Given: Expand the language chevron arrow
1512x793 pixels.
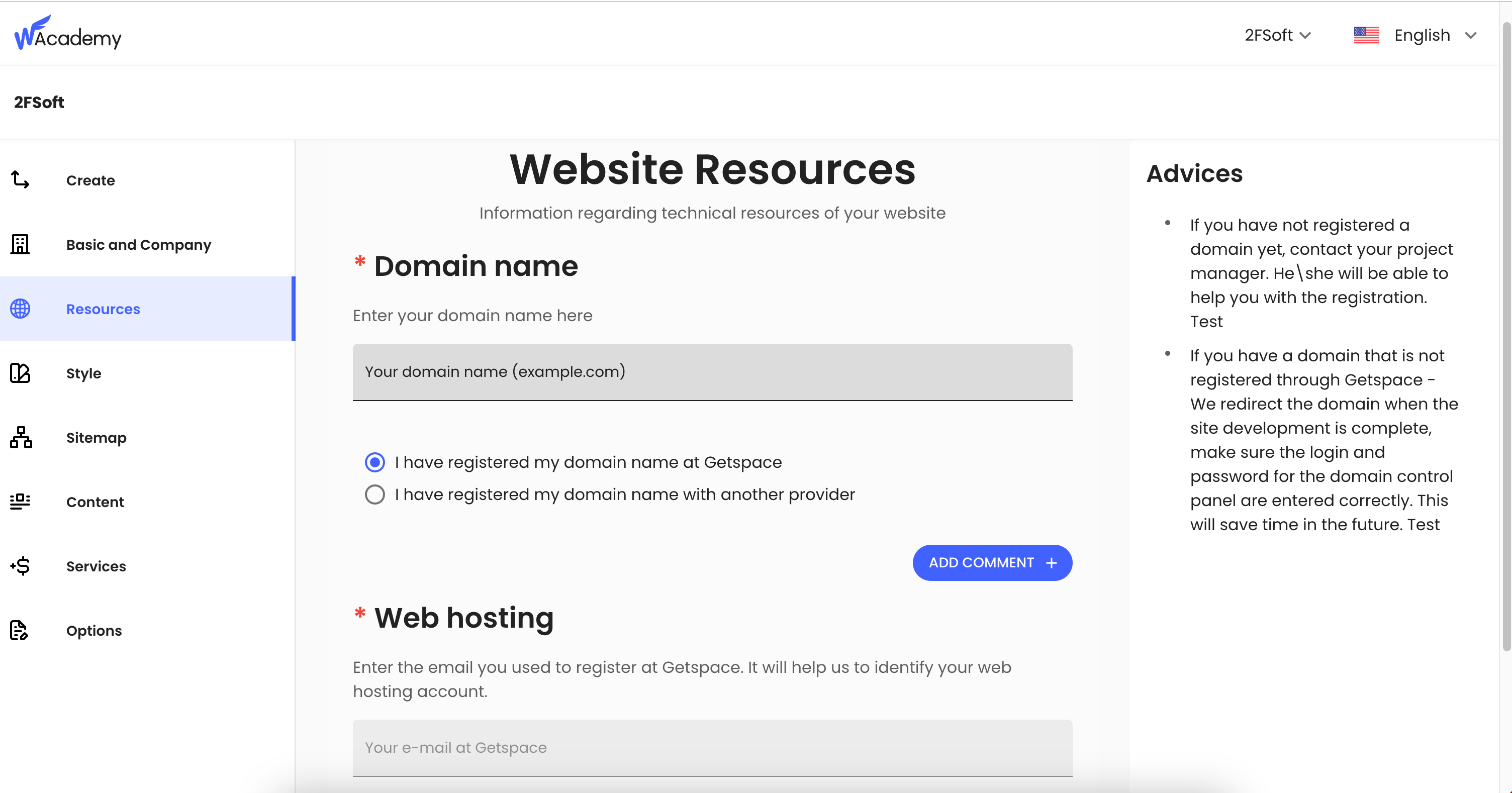Looking at the screenshot, I should click(x=1470, y=35).
